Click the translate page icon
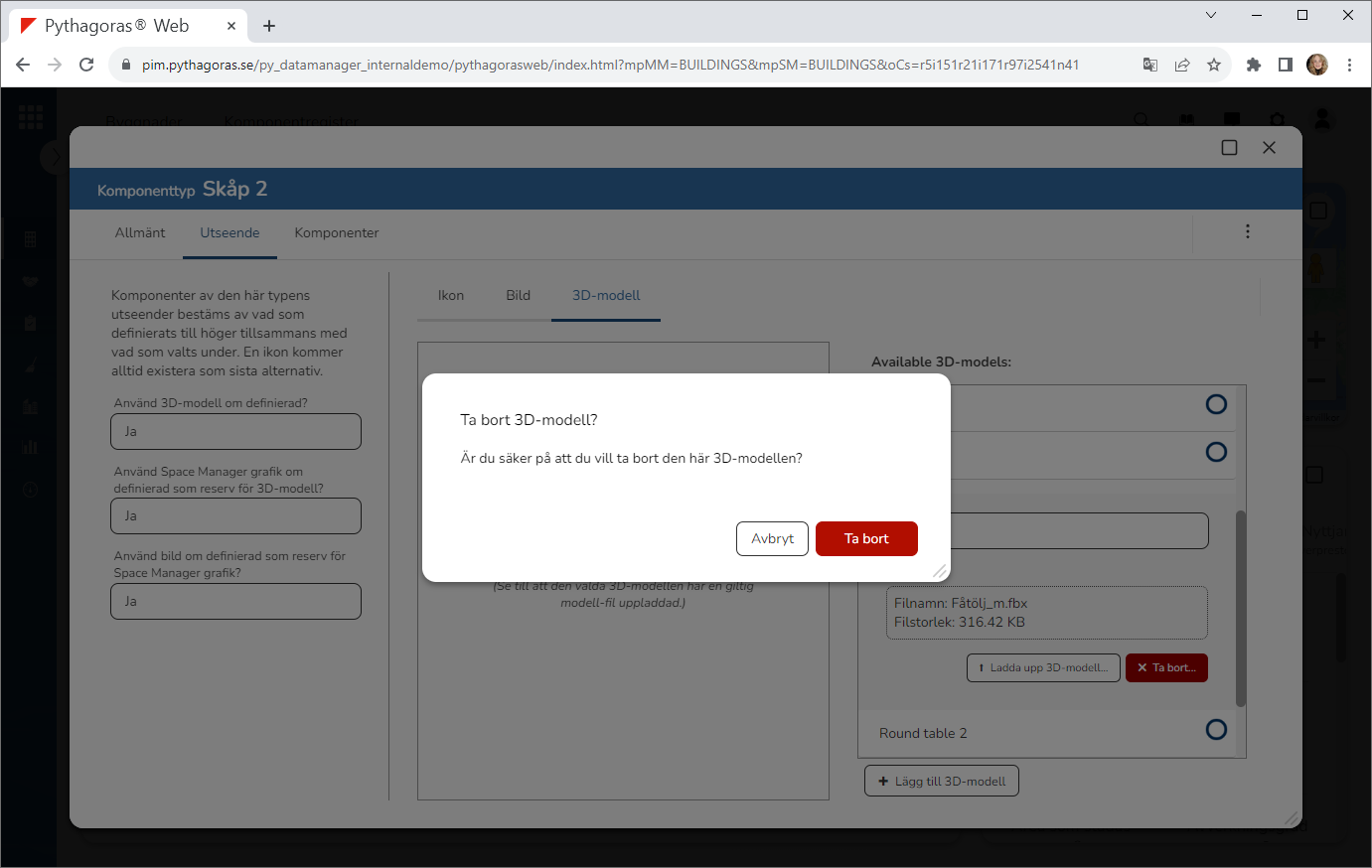 tap(1149, 65)
